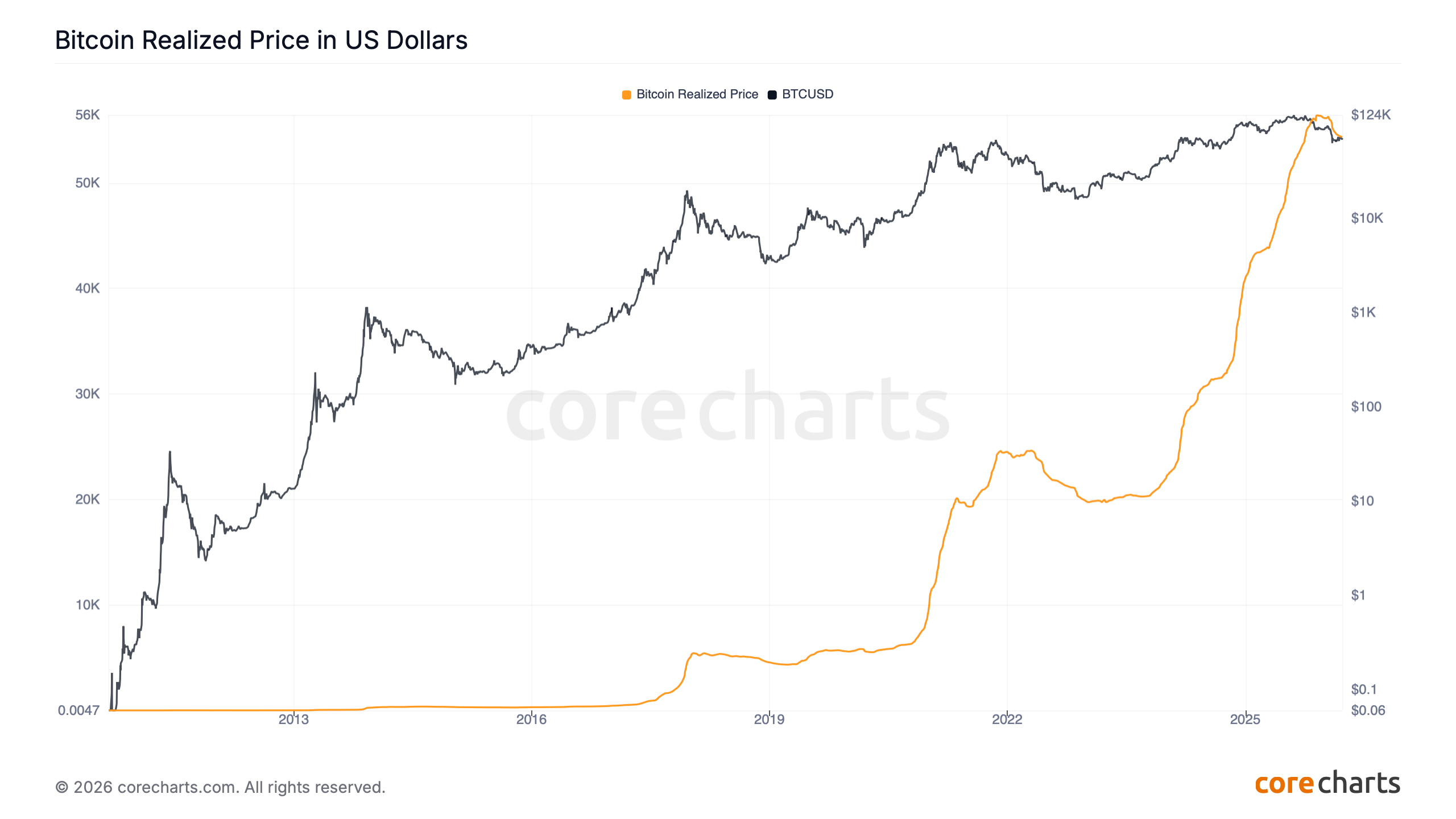Toggle the BTCUSD series label in legend
The width and height of the screenshot is (1456, 819).
point(807,94)
